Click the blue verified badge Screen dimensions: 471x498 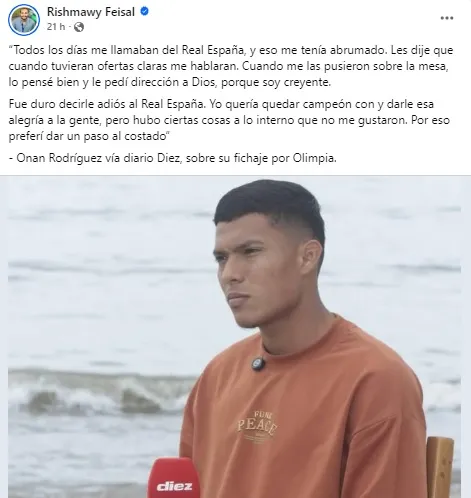click(x=144, y=12)
